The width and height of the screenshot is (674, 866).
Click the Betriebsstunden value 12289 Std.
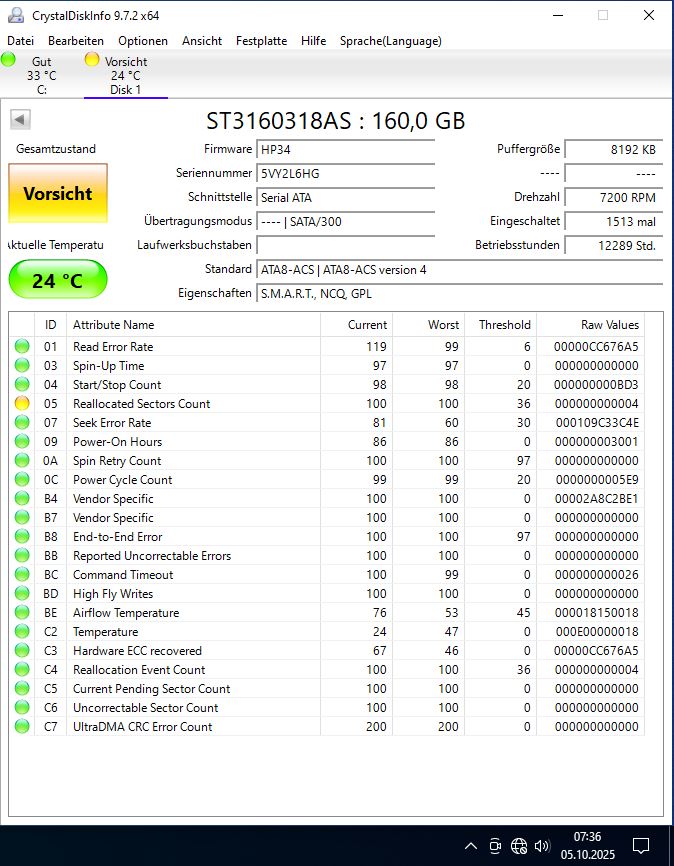613,245
